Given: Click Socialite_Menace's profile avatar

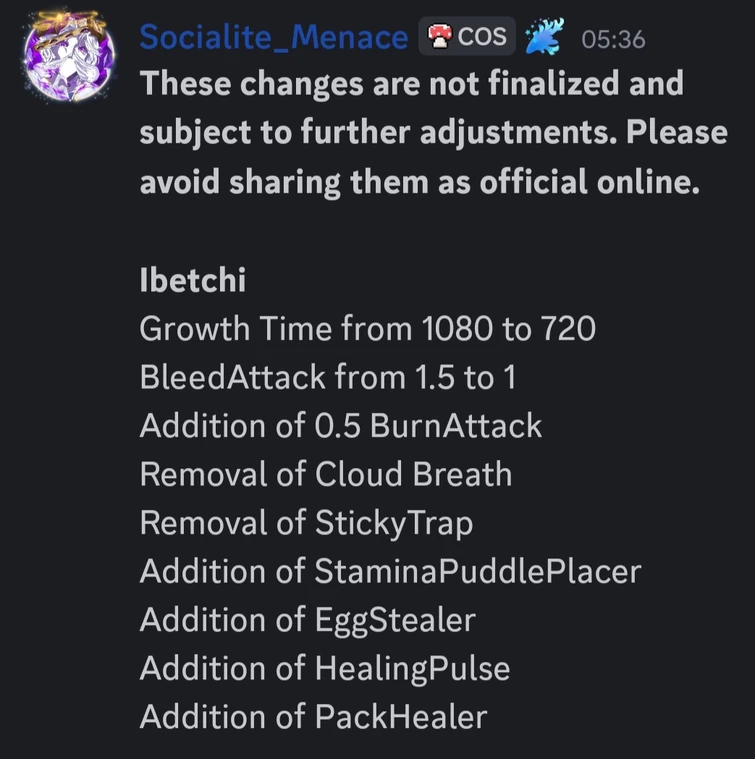Looking at the screenshot, I should (x=66, y=57).
